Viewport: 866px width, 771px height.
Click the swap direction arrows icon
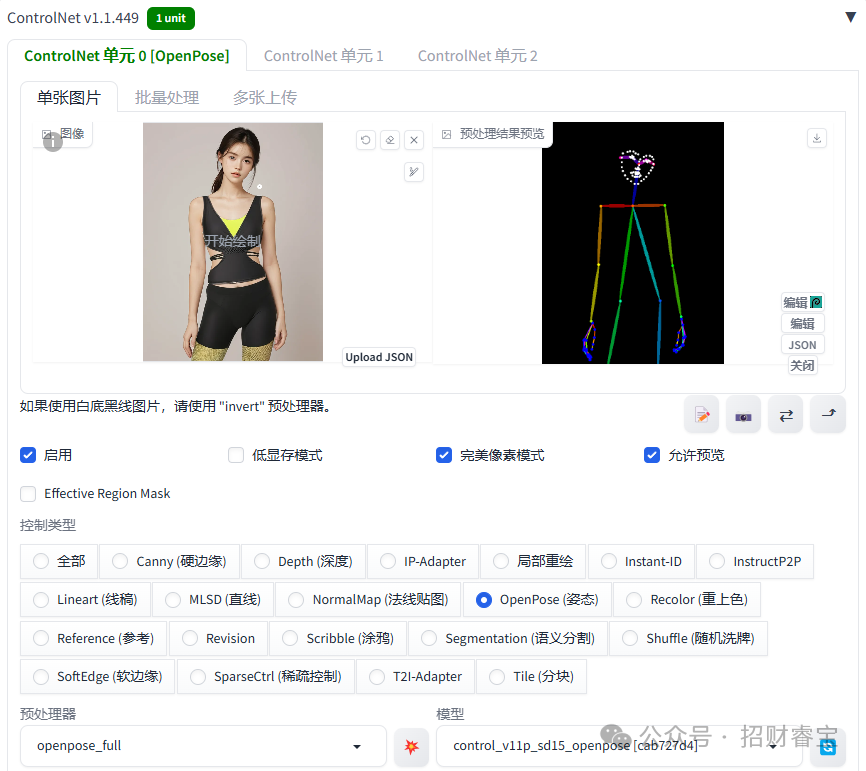point(785,414)
